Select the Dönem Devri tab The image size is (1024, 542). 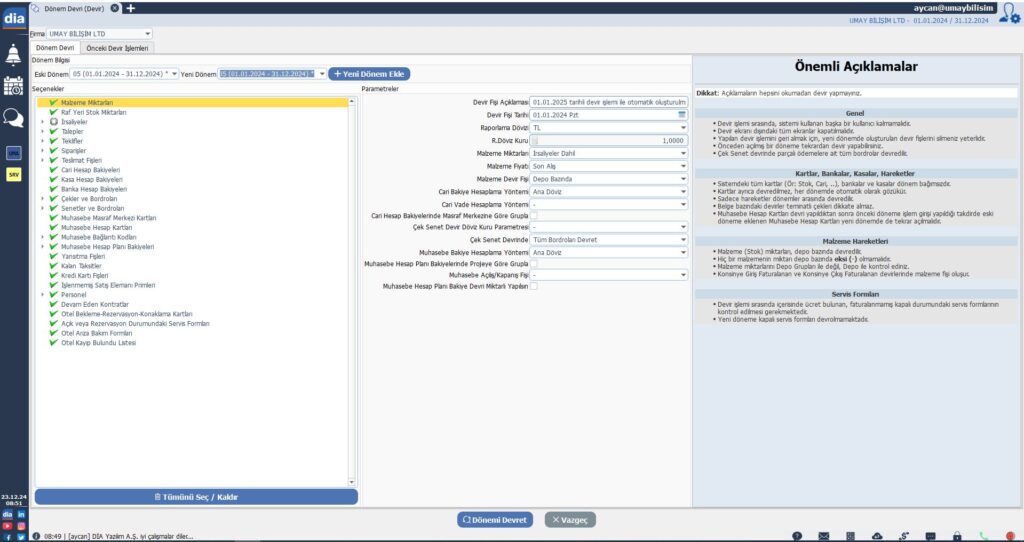coord(55,48)
